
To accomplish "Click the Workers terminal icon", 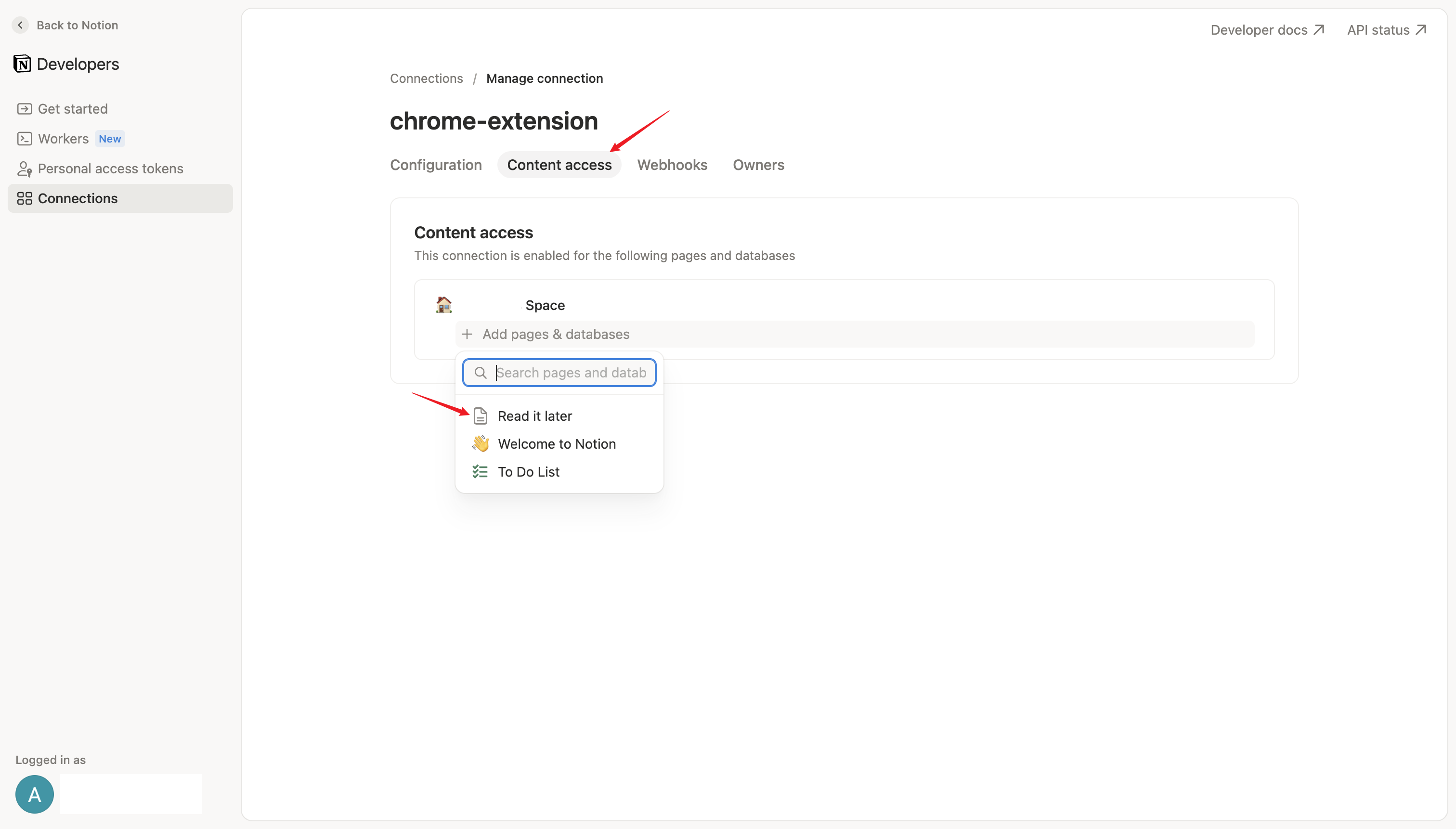I will [x=25, y=138].
